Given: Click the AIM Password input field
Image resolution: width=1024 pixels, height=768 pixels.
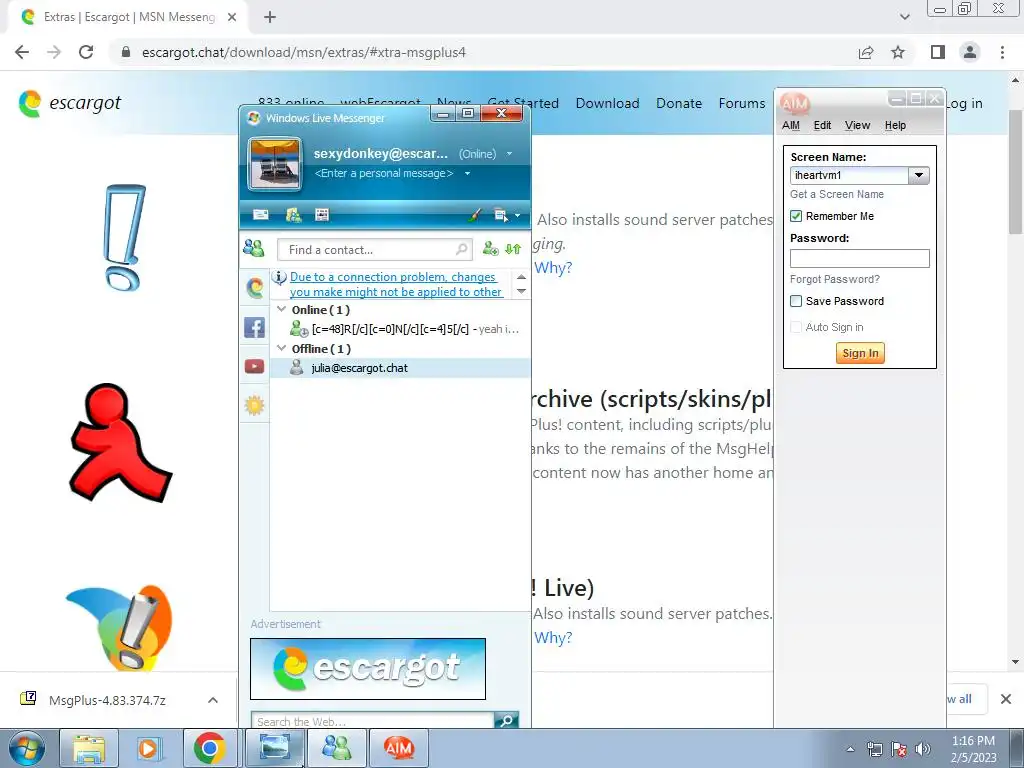Looking at the screenshot, I should click(859, 259).
